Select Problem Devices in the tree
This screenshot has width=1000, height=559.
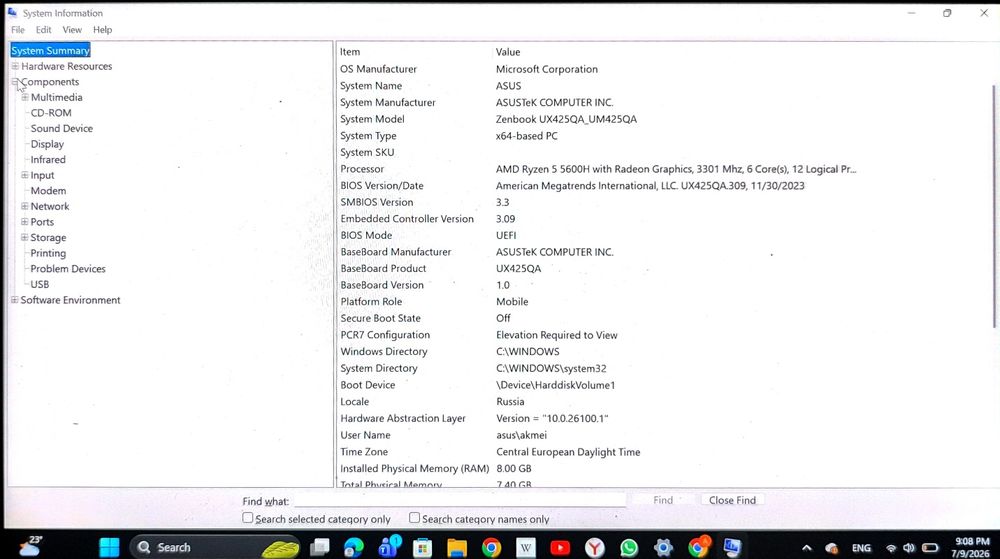point(68,268)
